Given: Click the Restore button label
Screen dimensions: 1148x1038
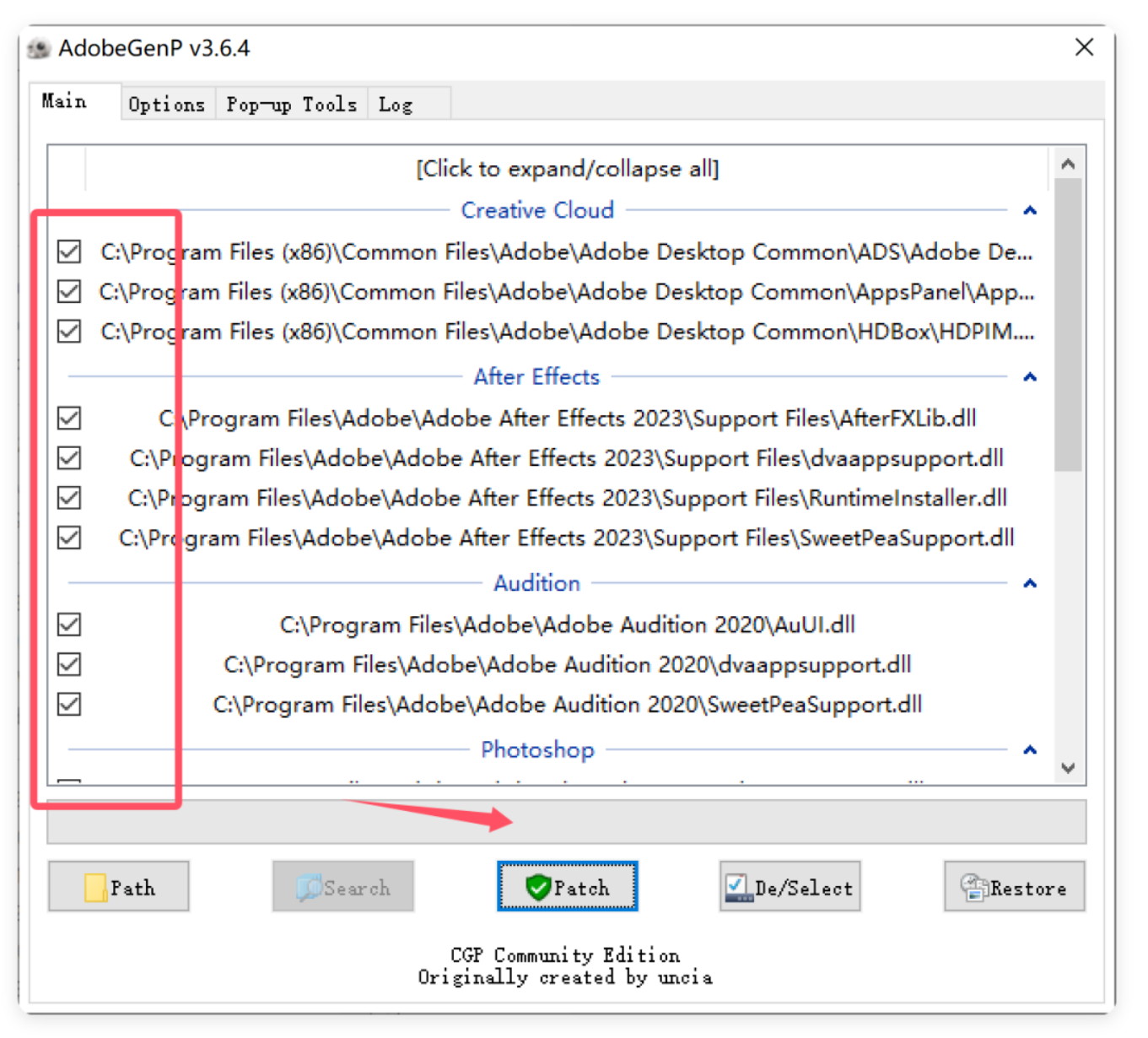Looking at the screenshot, I should pyautogui.click(x=1028, y=888).
